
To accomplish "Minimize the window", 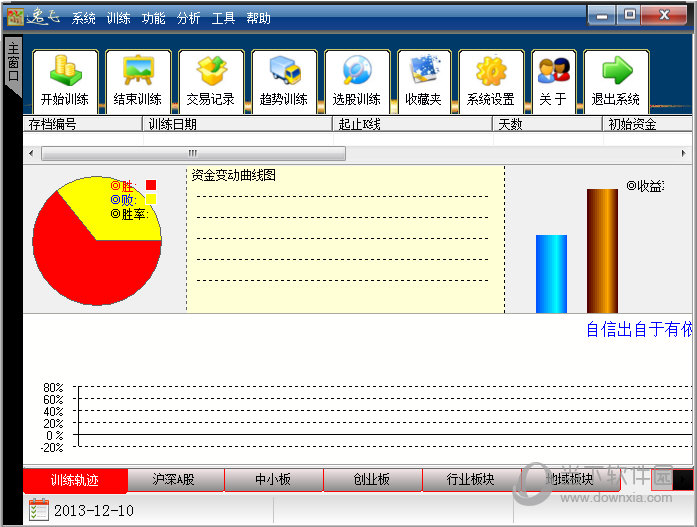I will click(601, 16).
